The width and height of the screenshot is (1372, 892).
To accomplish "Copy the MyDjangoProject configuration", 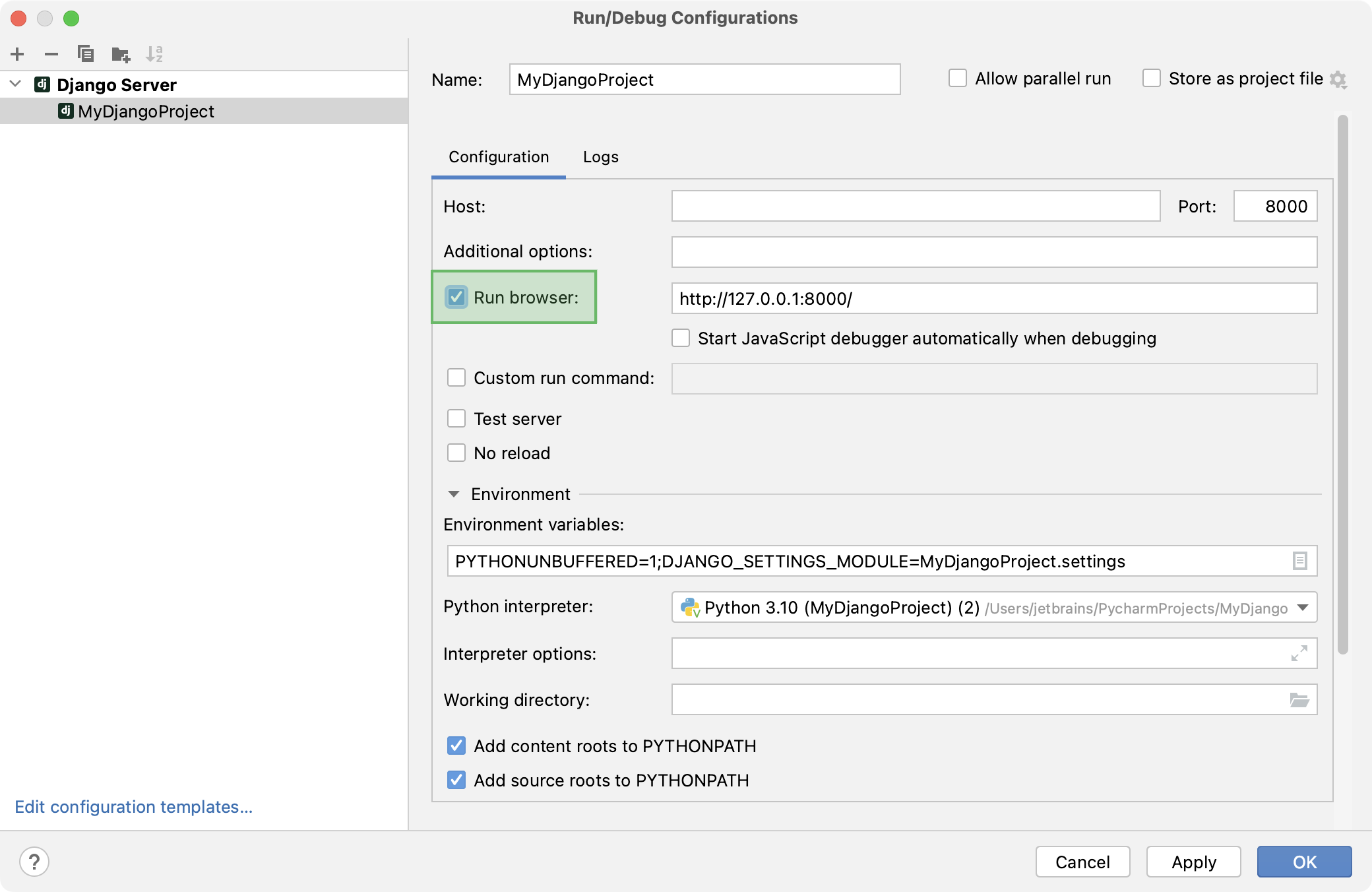I will (86, 54).
